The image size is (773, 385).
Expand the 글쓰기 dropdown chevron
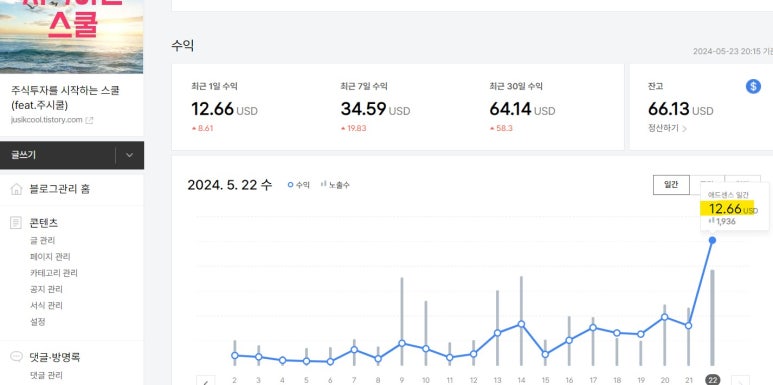129,155
